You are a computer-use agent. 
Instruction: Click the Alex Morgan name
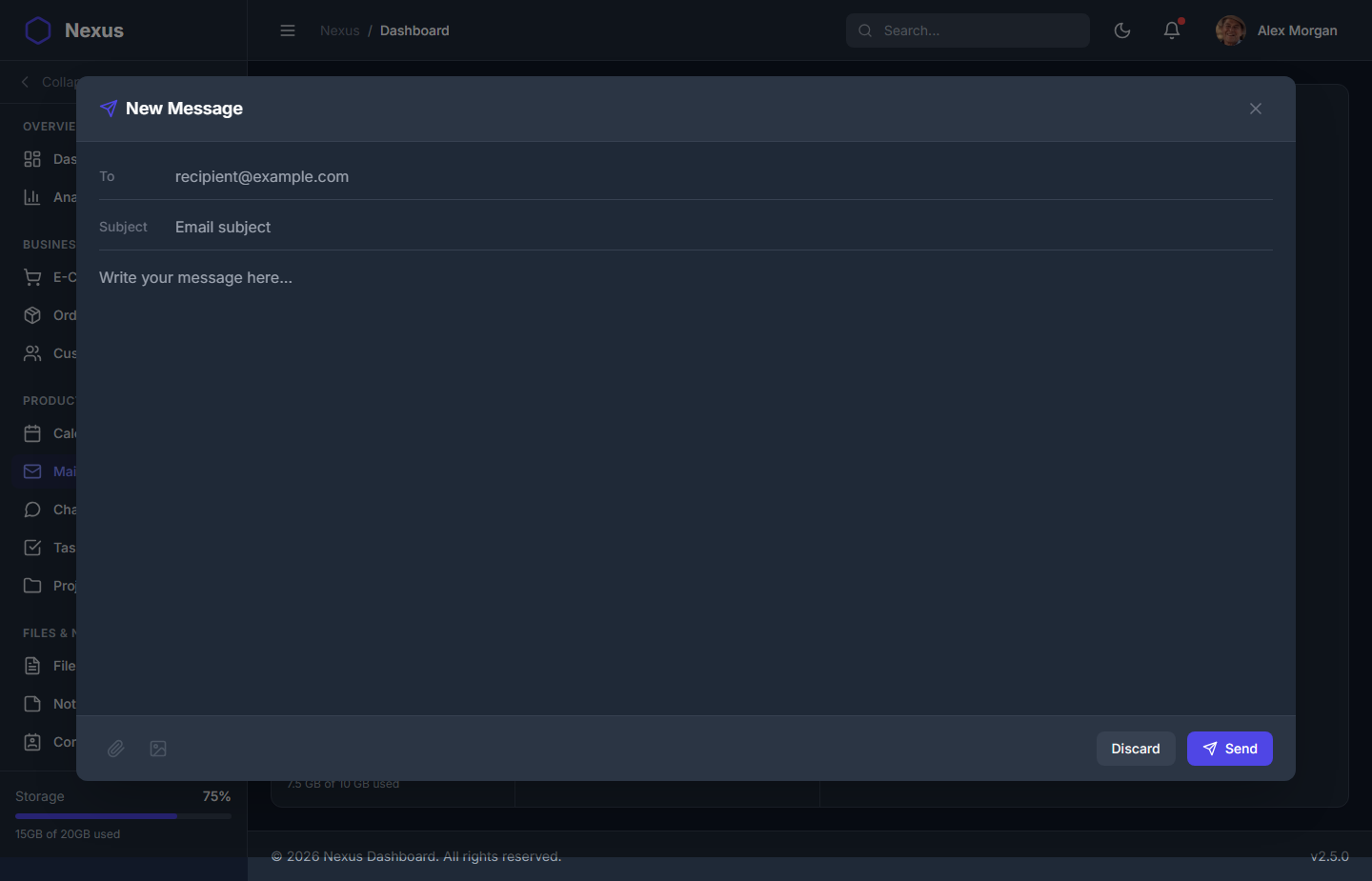[x=1297, y=30]
